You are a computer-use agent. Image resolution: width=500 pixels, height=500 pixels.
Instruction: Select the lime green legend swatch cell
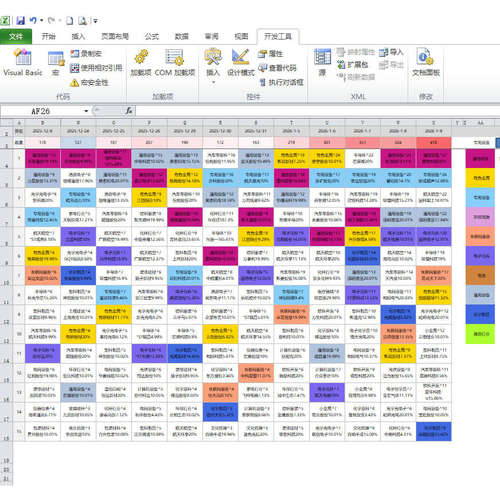click(480, 334)
